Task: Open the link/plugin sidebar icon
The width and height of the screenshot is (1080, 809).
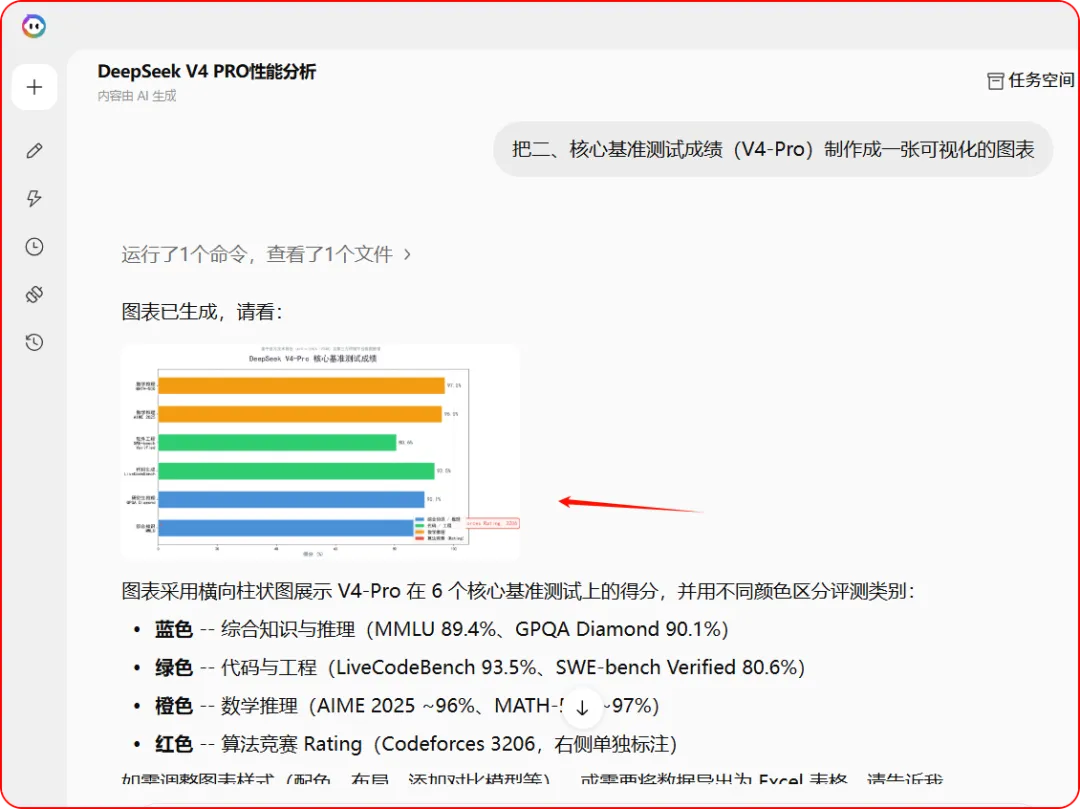Action: (34, 294)
